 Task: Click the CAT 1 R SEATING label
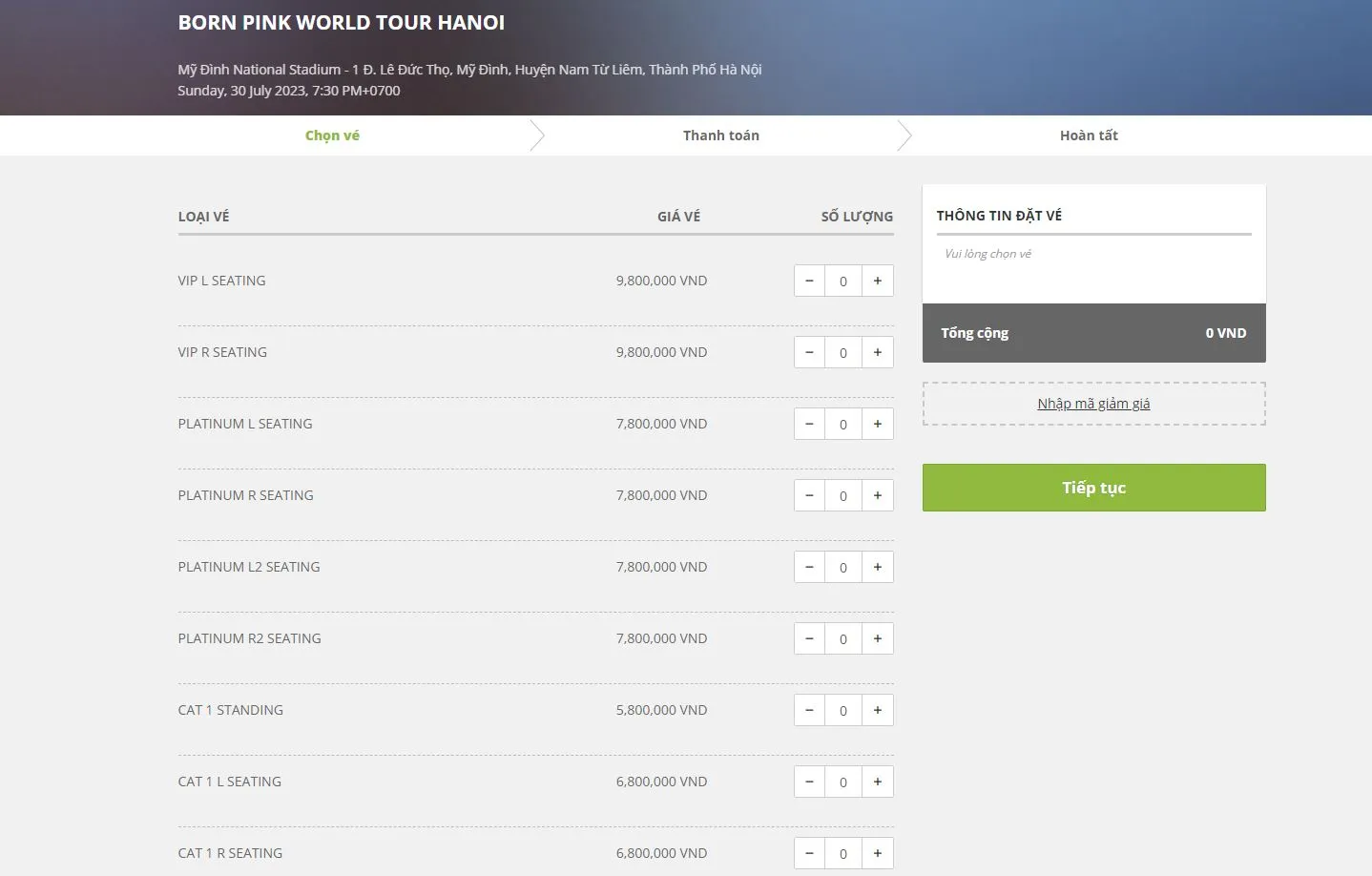(x=230, y=853)
